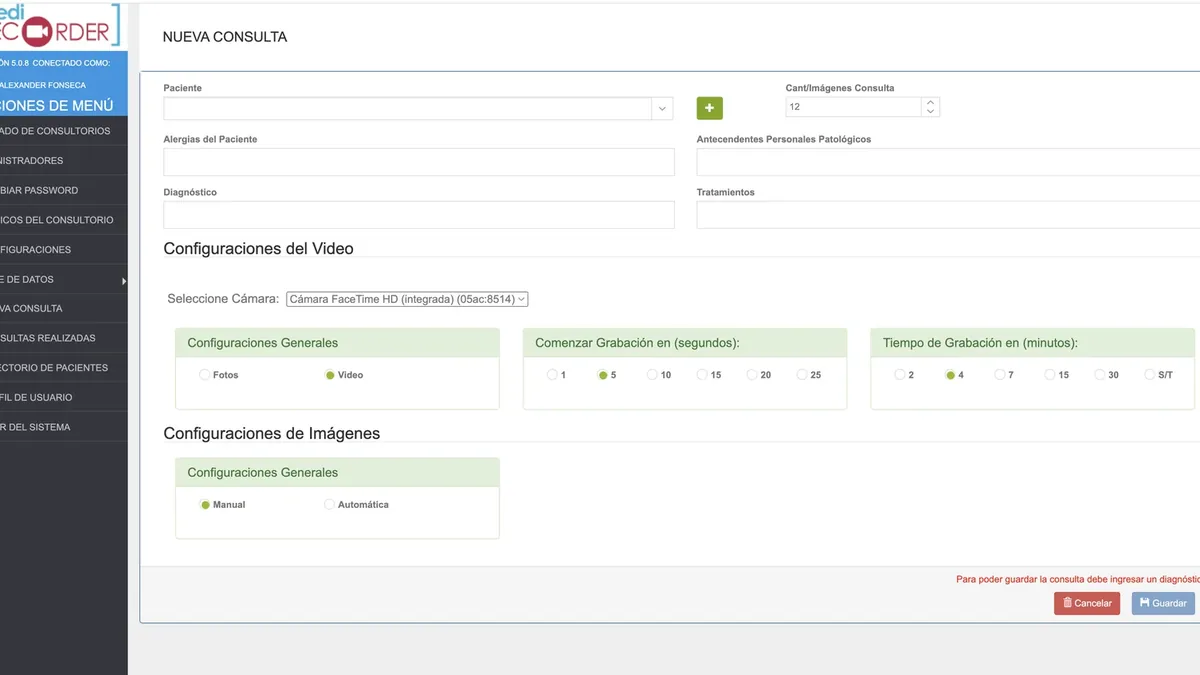1200x675 pixels.
Task: Select Automática image configuration
Action: click(329, 505)
